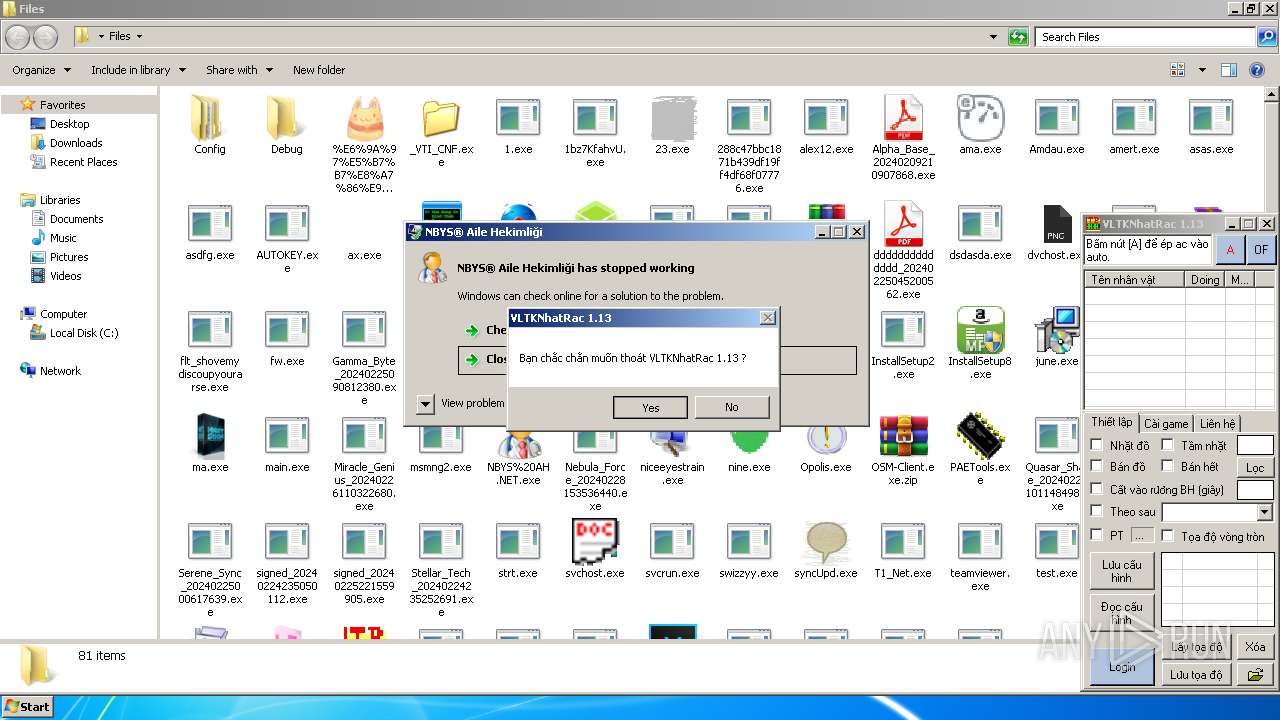Viewport: 1280px width, 720px height.
Task: Open the Debug folder
Action: (x=287, y=119)
